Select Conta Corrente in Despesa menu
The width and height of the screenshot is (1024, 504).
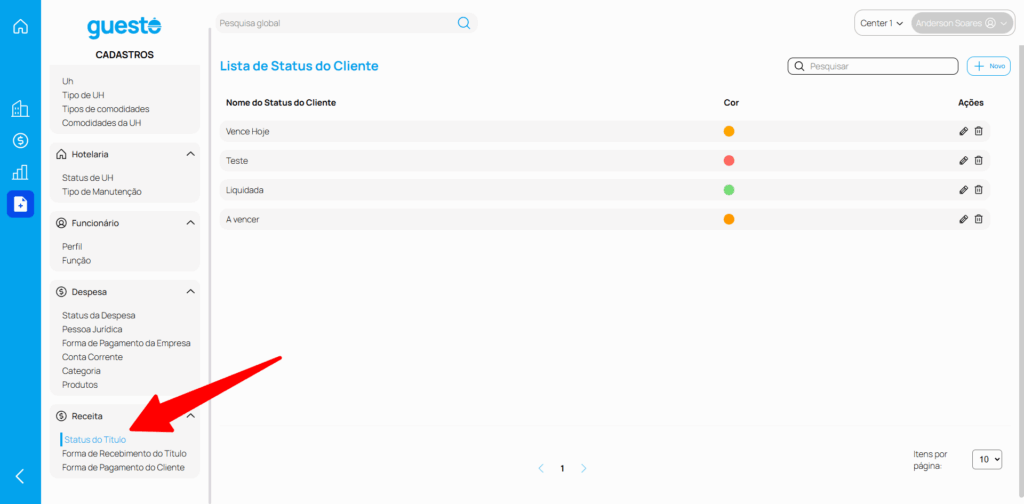(x=92, y=357)
